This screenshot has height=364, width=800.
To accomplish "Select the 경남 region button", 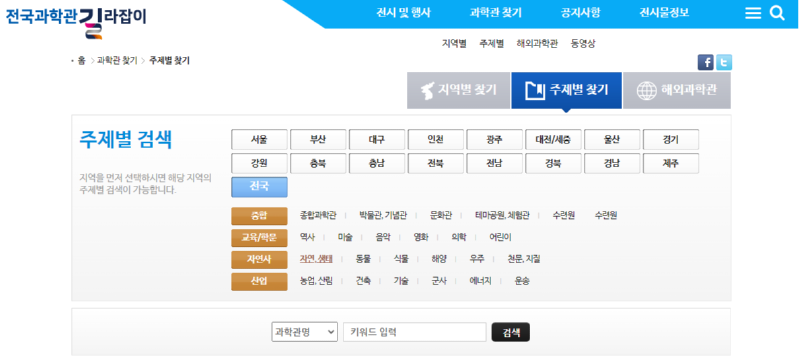I will (x=612, y=163).
